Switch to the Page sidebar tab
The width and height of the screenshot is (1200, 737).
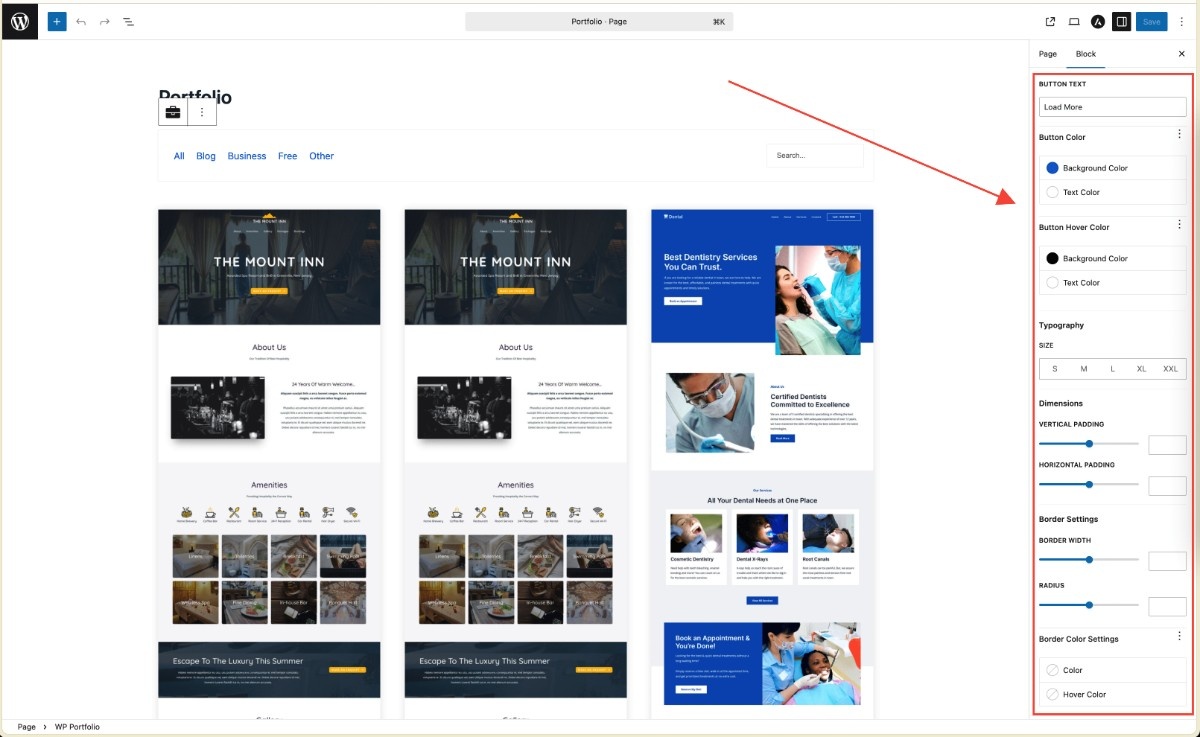click(1048, 54)
